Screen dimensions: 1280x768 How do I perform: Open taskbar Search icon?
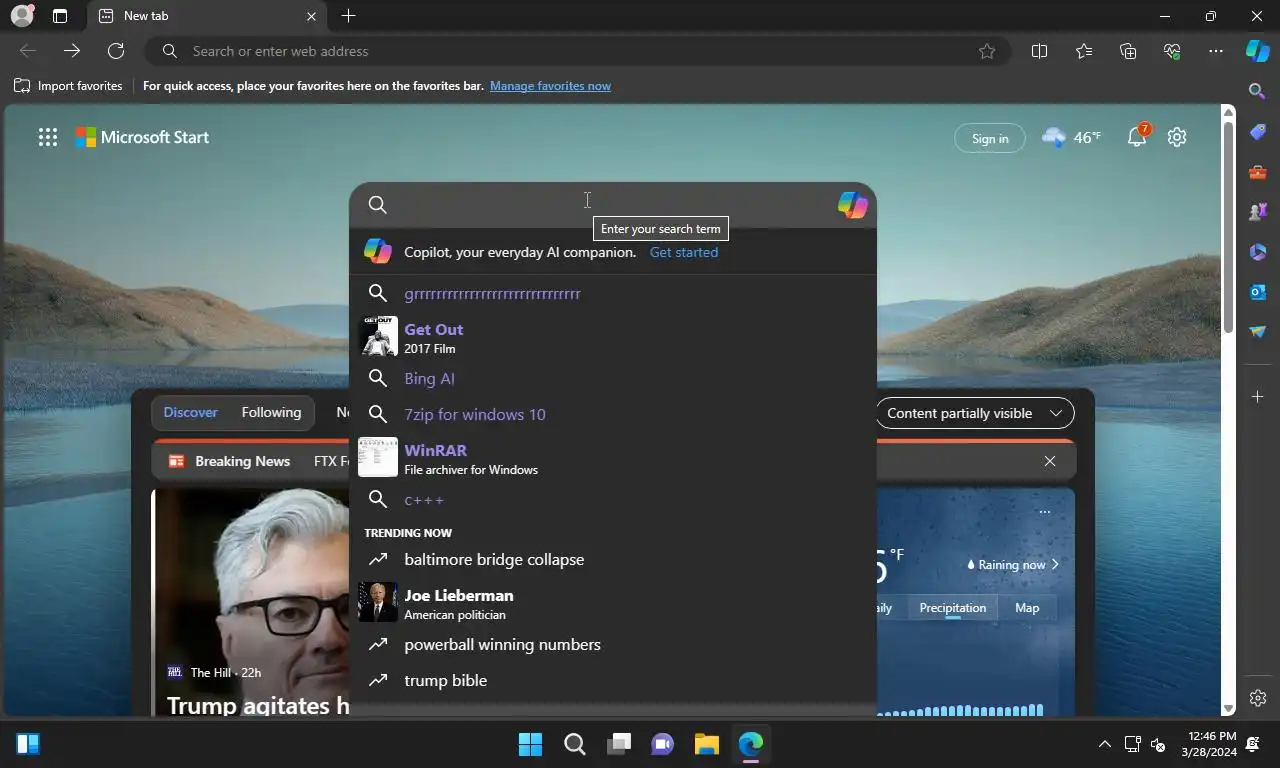[x=574, y=744]
